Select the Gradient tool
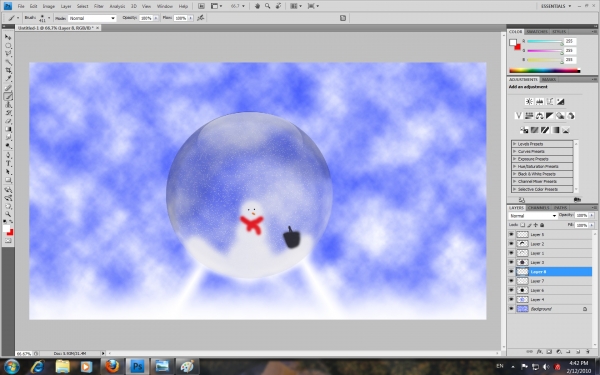This screenshot has height=375, width=600. (8, 130)
